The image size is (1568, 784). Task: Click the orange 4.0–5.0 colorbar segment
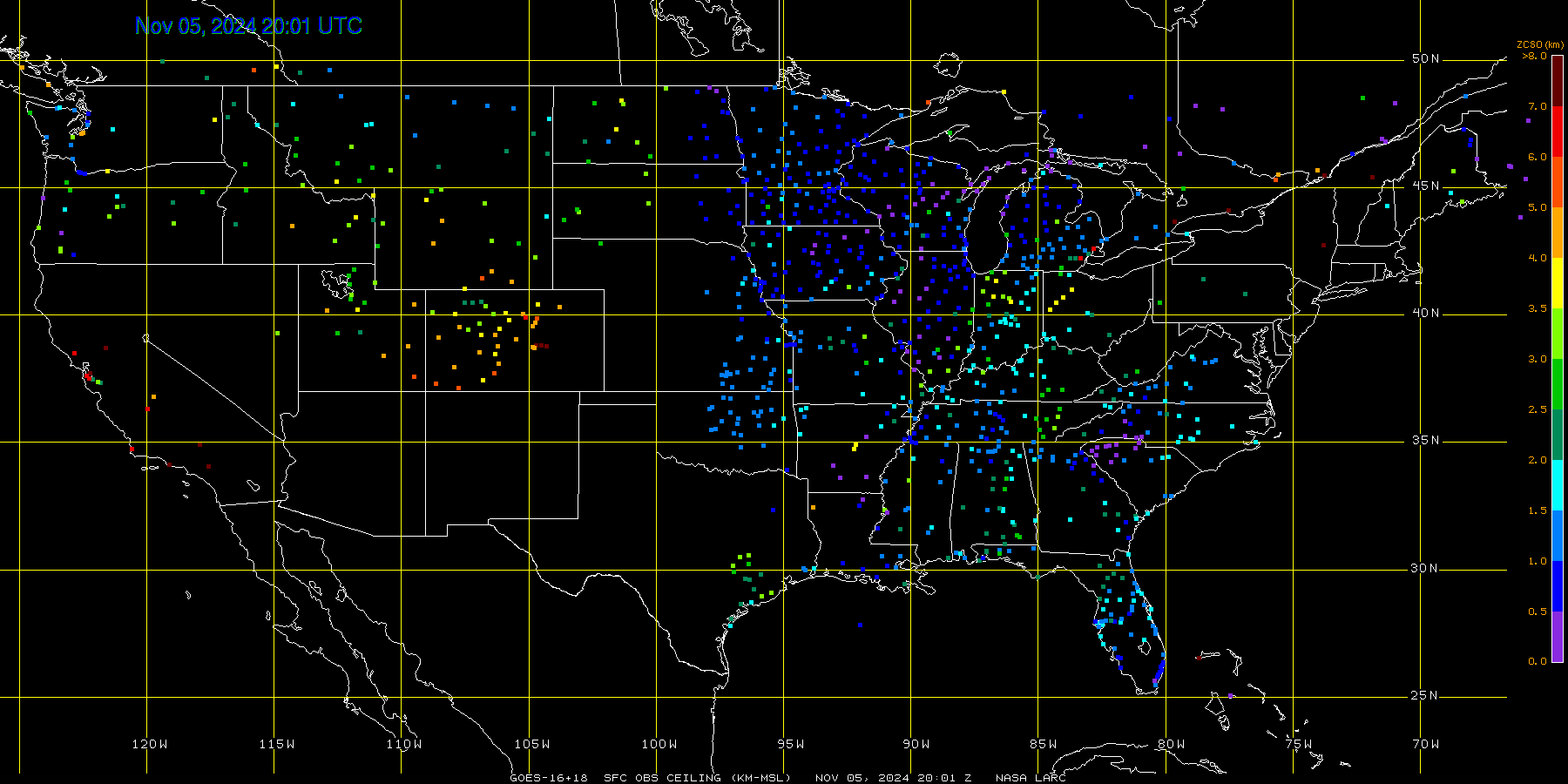[1557, 233]
